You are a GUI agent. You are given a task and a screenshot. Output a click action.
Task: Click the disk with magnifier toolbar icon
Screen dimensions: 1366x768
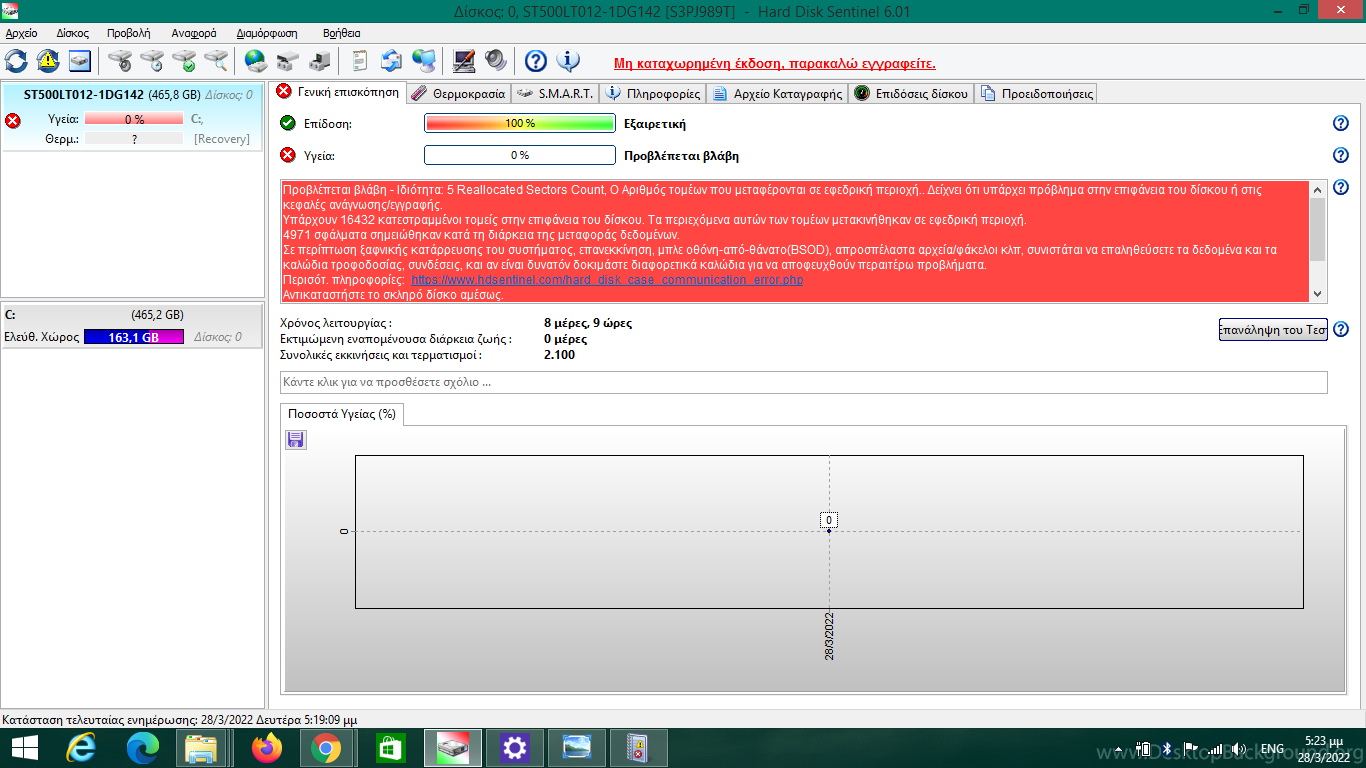click(x=216, y=61)
